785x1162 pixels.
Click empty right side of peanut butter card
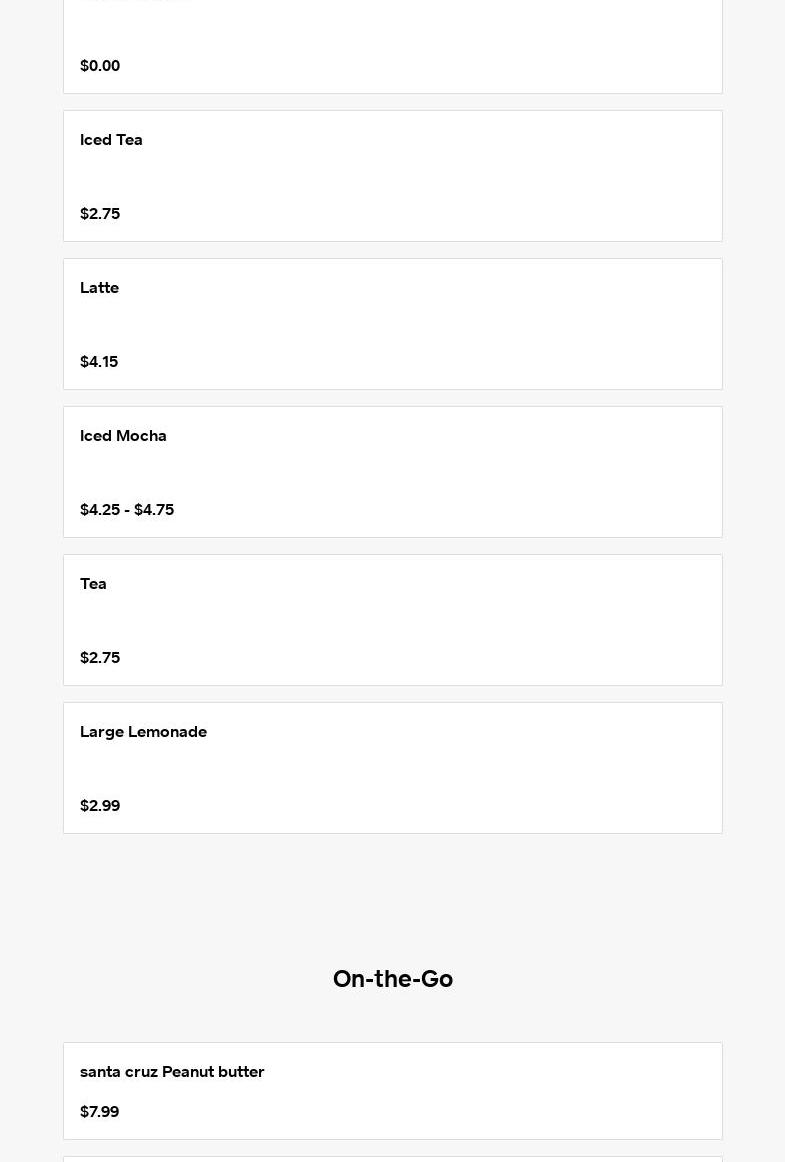(x=550, y=1091)
